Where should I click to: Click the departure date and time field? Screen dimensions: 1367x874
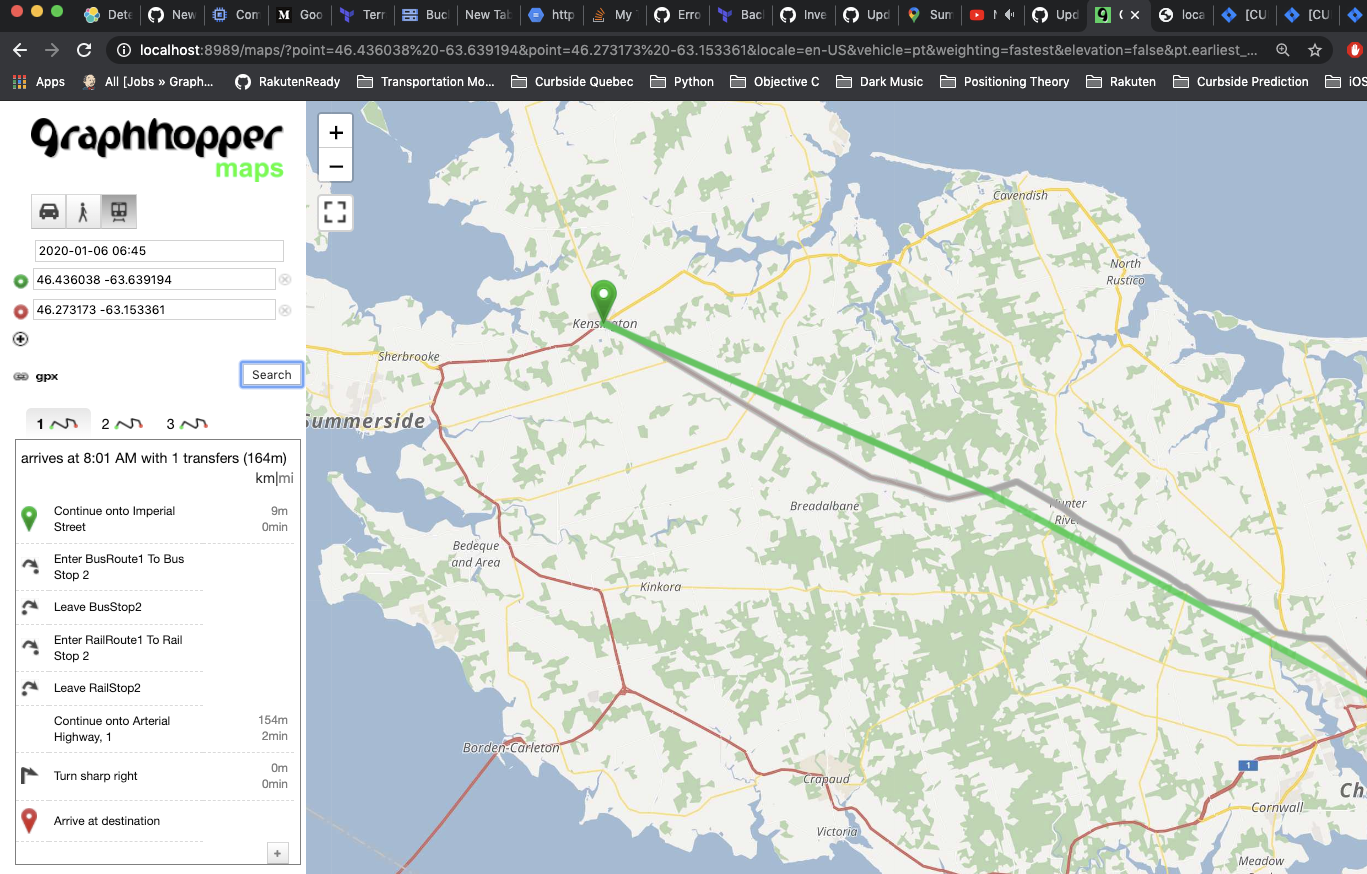[159, 250]
